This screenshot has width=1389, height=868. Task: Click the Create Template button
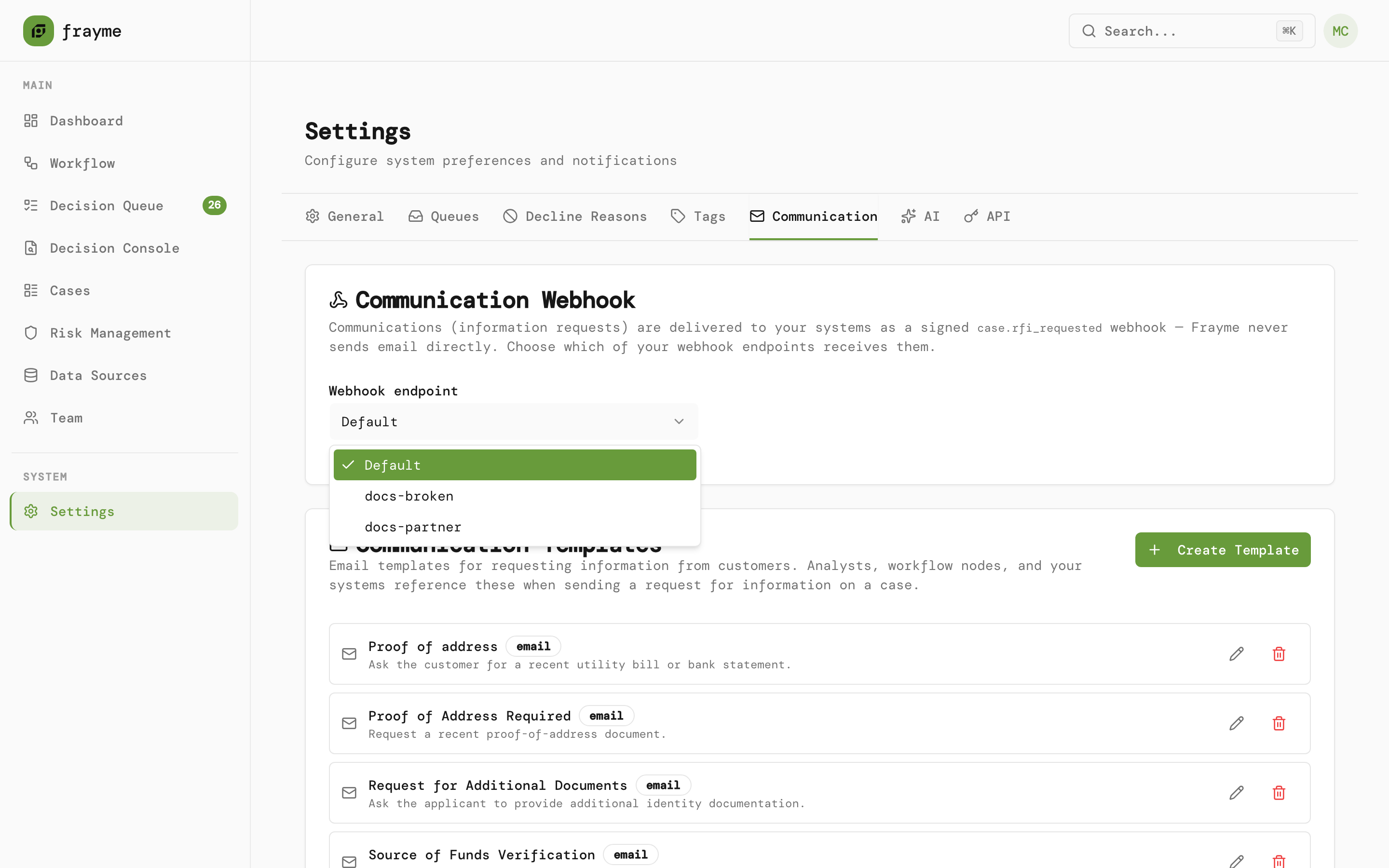(x=1223, y=549)
